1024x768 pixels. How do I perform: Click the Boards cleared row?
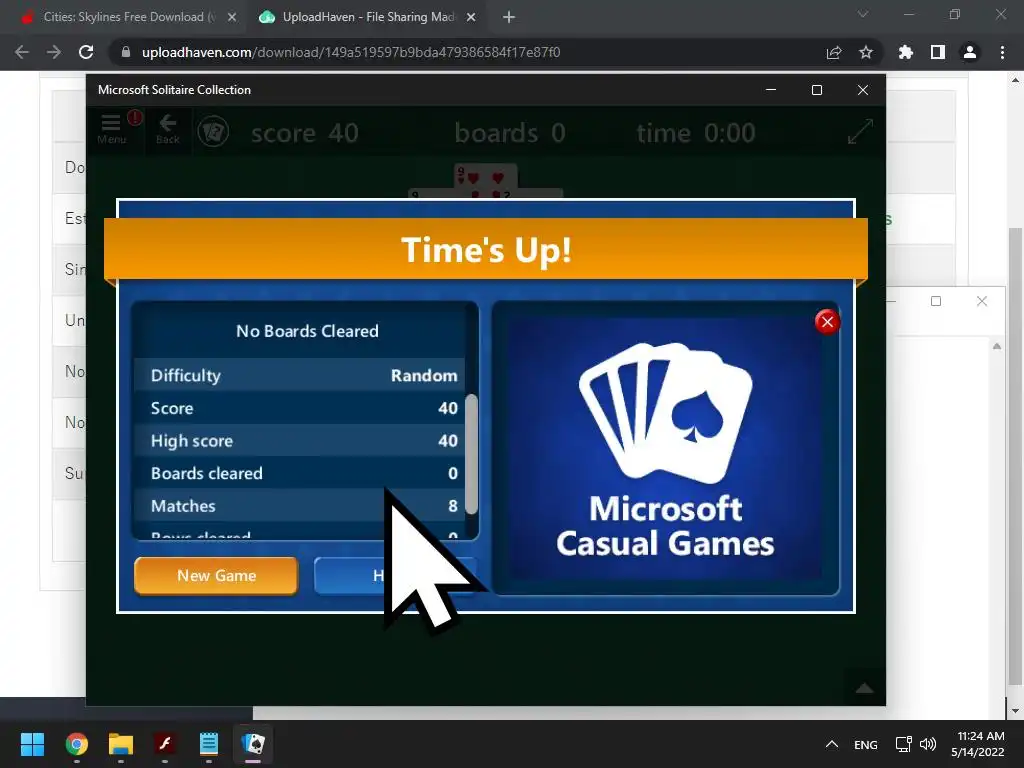click(x=300, y=473)
